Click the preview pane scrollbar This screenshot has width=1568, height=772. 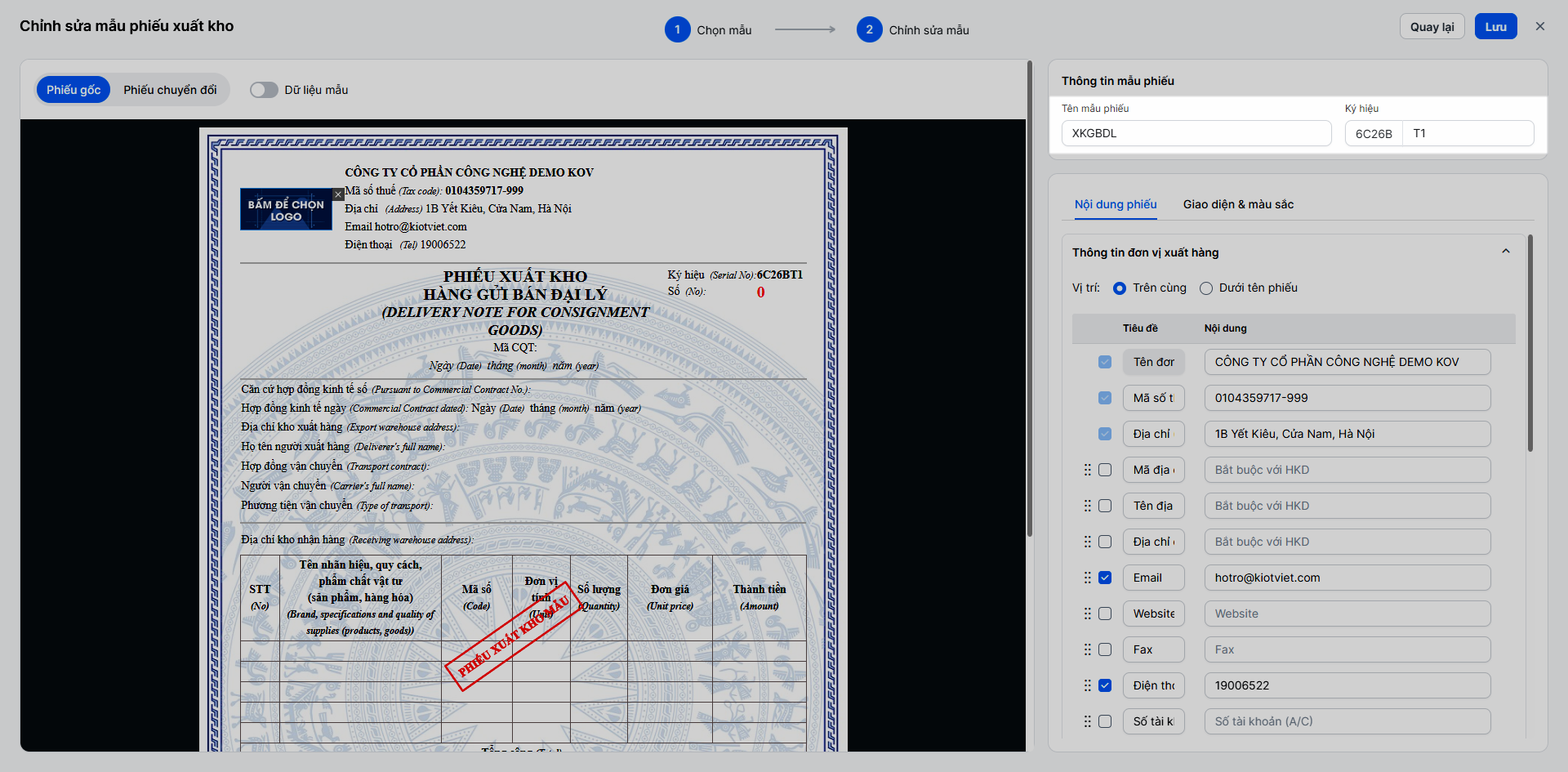coord(1030,298)
